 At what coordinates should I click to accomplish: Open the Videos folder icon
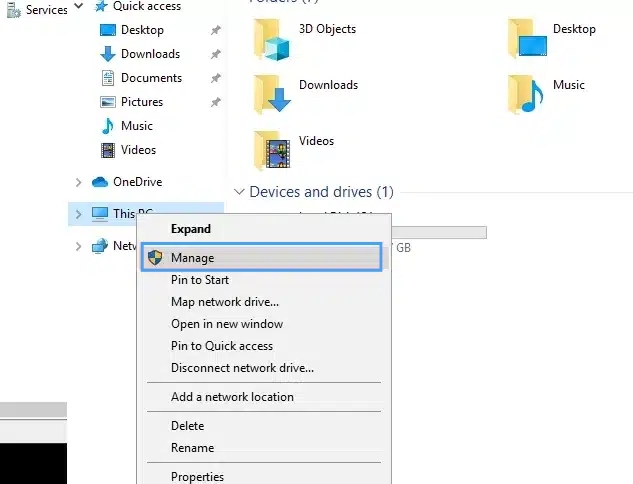(272, 150)
